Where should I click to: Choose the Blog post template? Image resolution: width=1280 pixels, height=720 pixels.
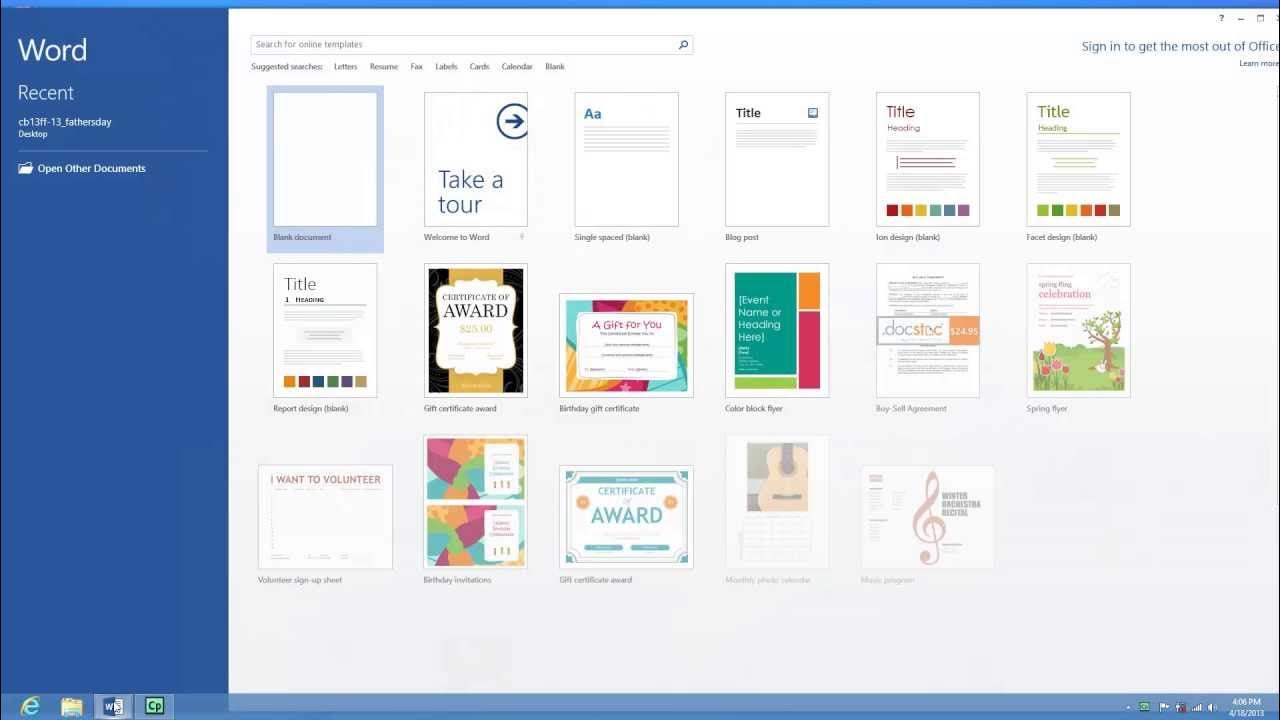point(777,167)
